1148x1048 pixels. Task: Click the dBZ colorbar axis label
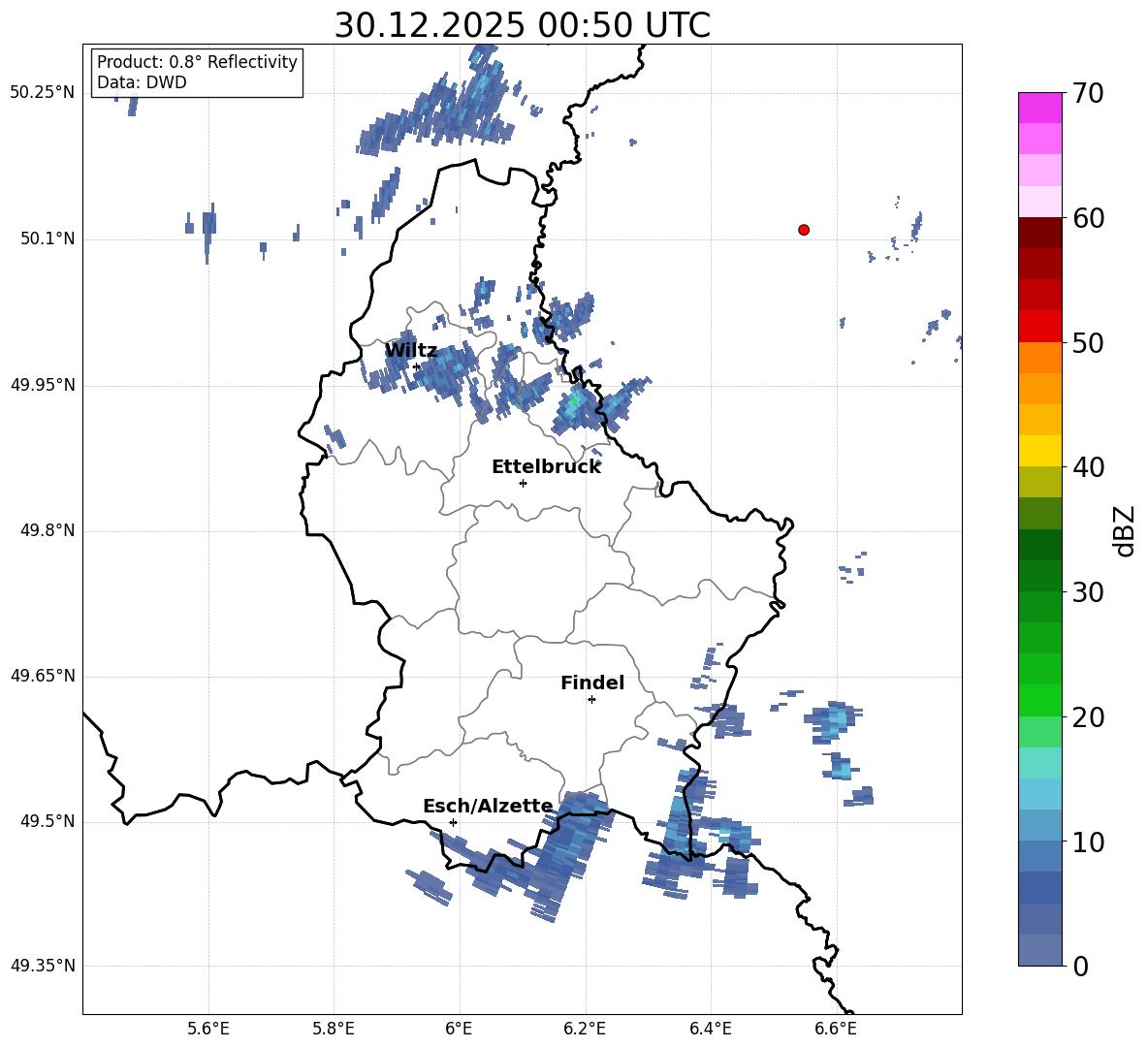[x=1125, y=531]
